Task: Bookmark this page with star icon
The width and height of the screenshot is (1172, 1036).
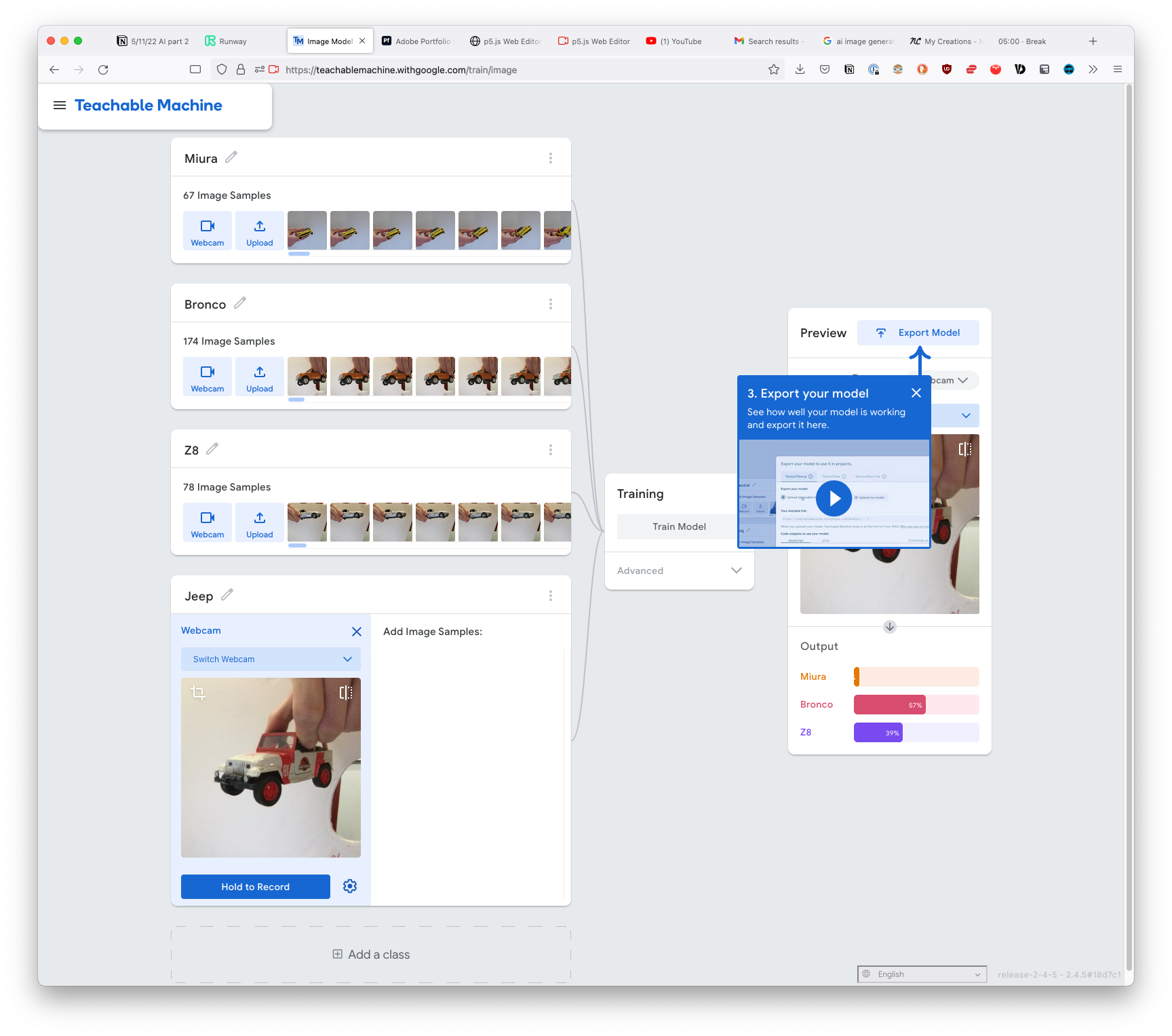Action: (774, 69)
